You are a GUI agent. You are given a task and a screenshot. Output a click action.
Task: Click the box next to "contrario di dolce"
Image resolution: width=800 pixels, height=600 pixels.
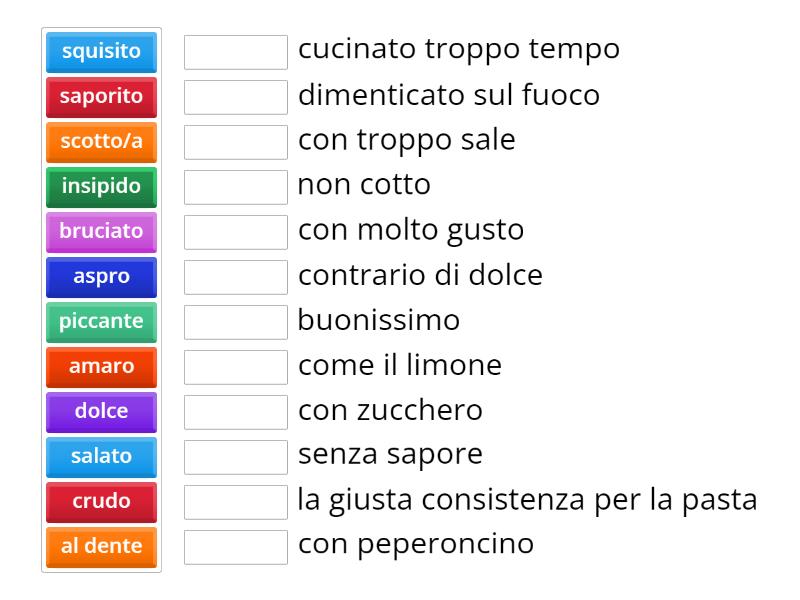pyautogui.click(x=234, y=276)
